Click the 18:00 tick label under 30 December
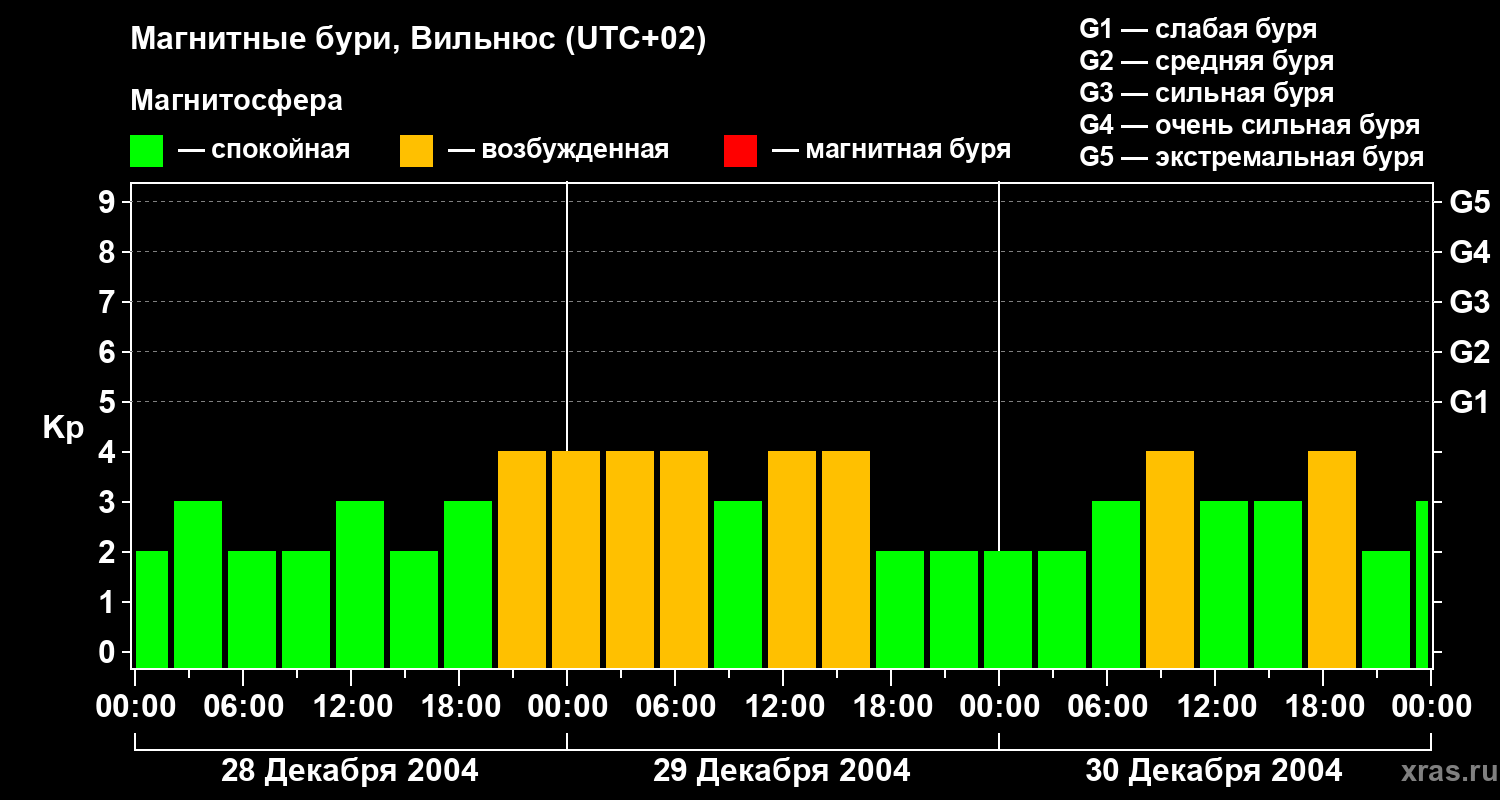The width and height of the screenshot is (1500, 800). point(1323,707)
